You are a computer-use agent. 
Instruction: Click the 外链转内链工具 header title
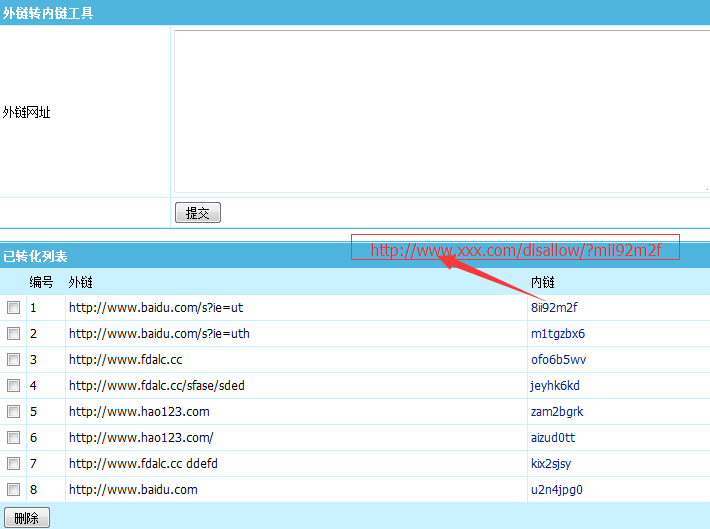[48, 13]
